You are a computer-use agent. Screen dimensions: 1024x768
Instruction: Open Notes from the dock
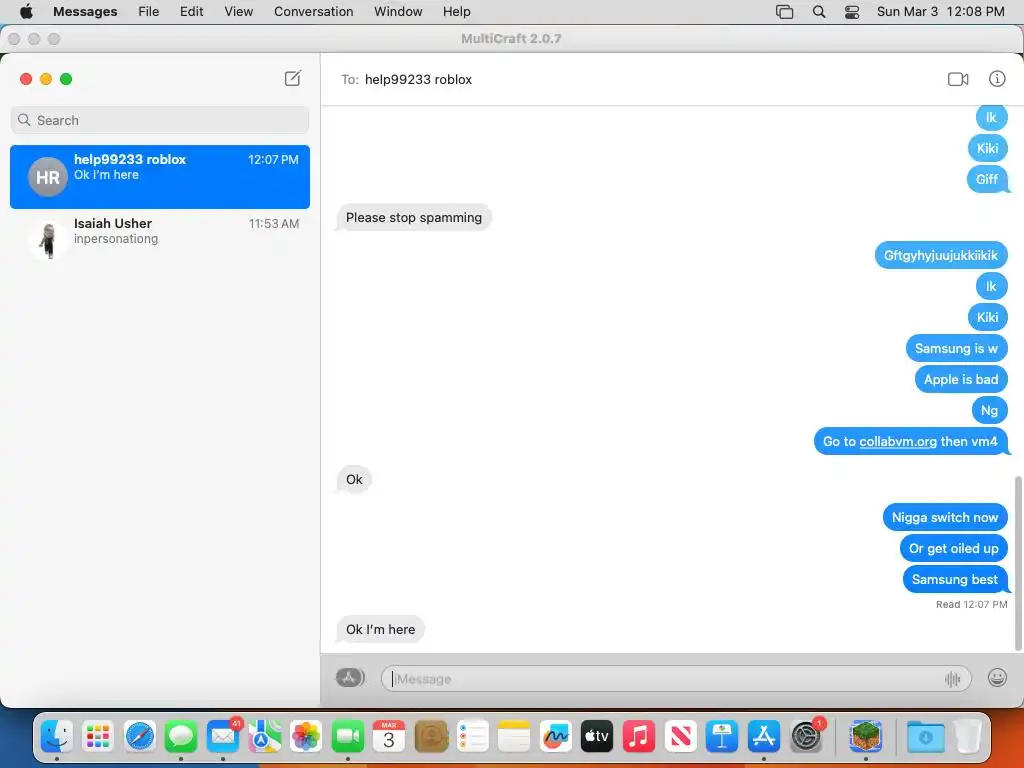click(514, 737)
